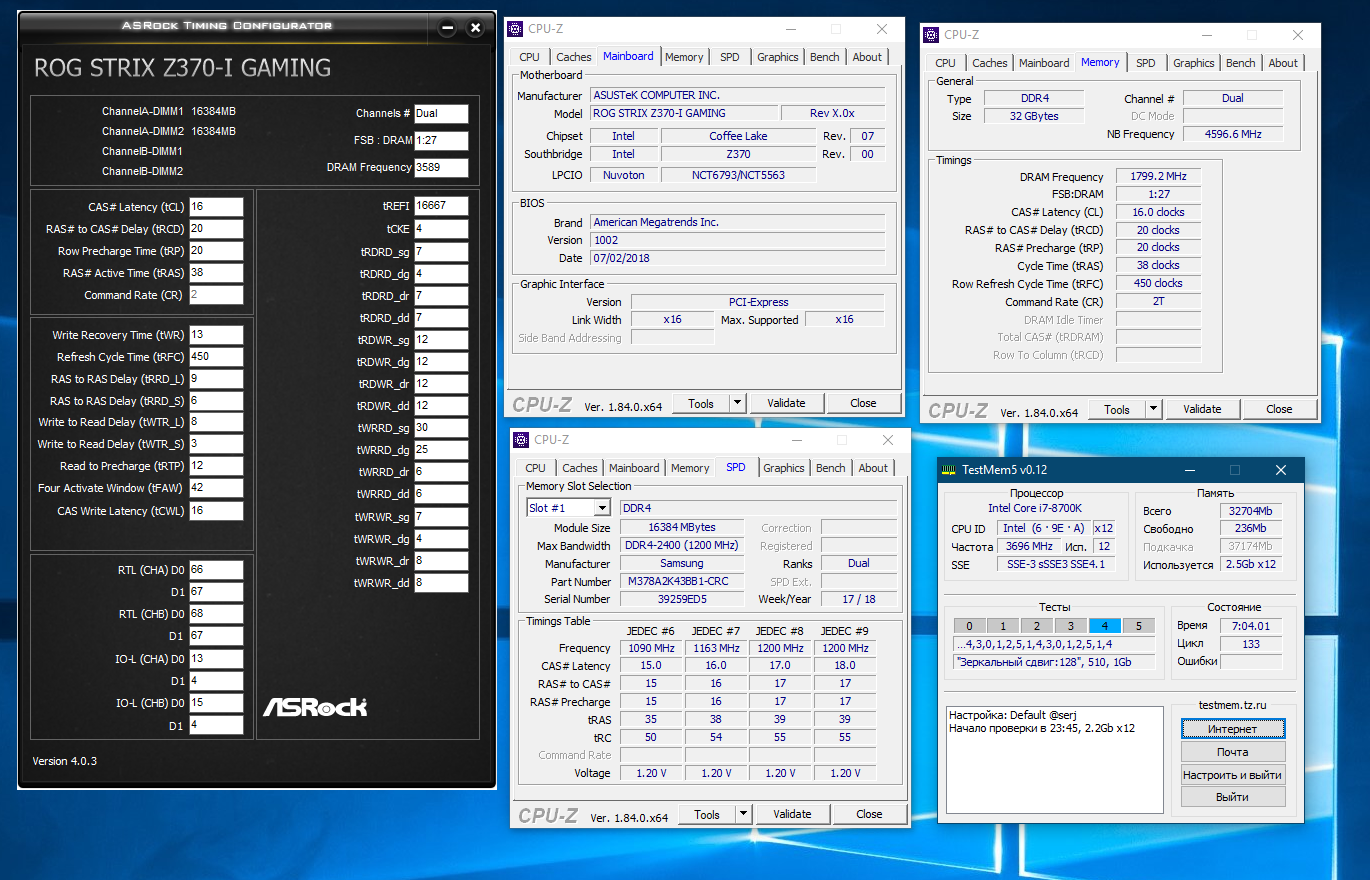1370x880 pixels.
Task: Expand the Slot #1 memory slot selector
Action: coord(601,508)
